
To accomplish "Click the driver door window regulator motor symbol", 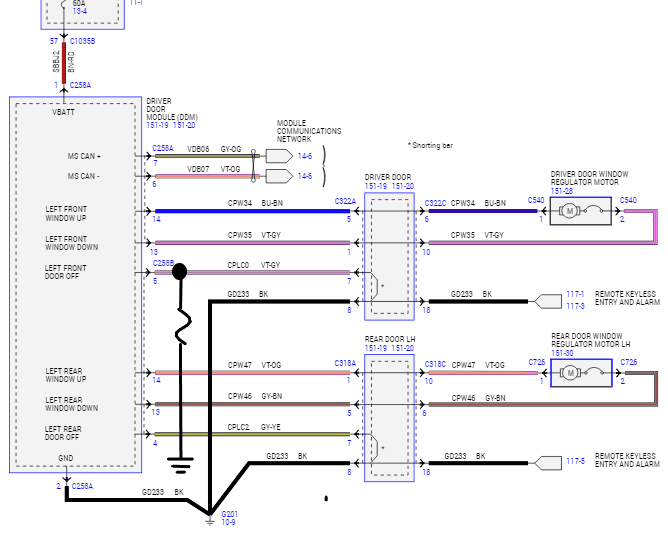I will 581,211.
